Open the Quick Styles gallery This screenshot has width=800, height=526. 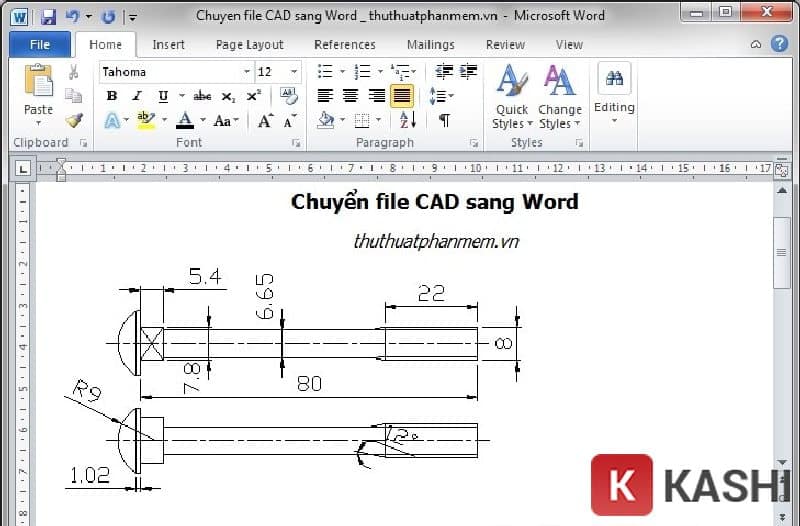(512, 97)
